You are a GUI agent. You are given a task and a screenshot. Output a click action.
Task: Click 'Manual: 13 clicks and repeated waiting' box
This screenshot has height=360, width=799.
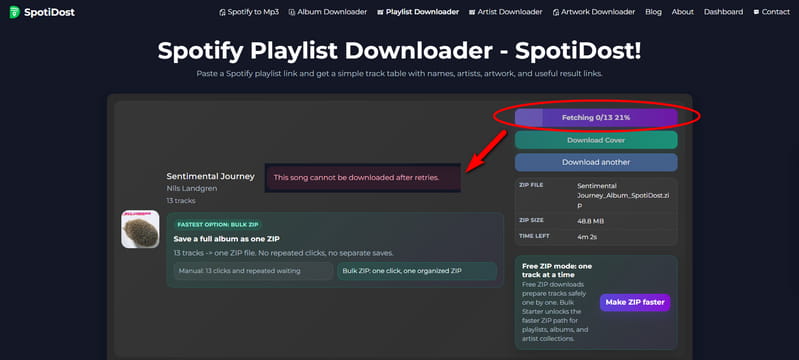253,271
